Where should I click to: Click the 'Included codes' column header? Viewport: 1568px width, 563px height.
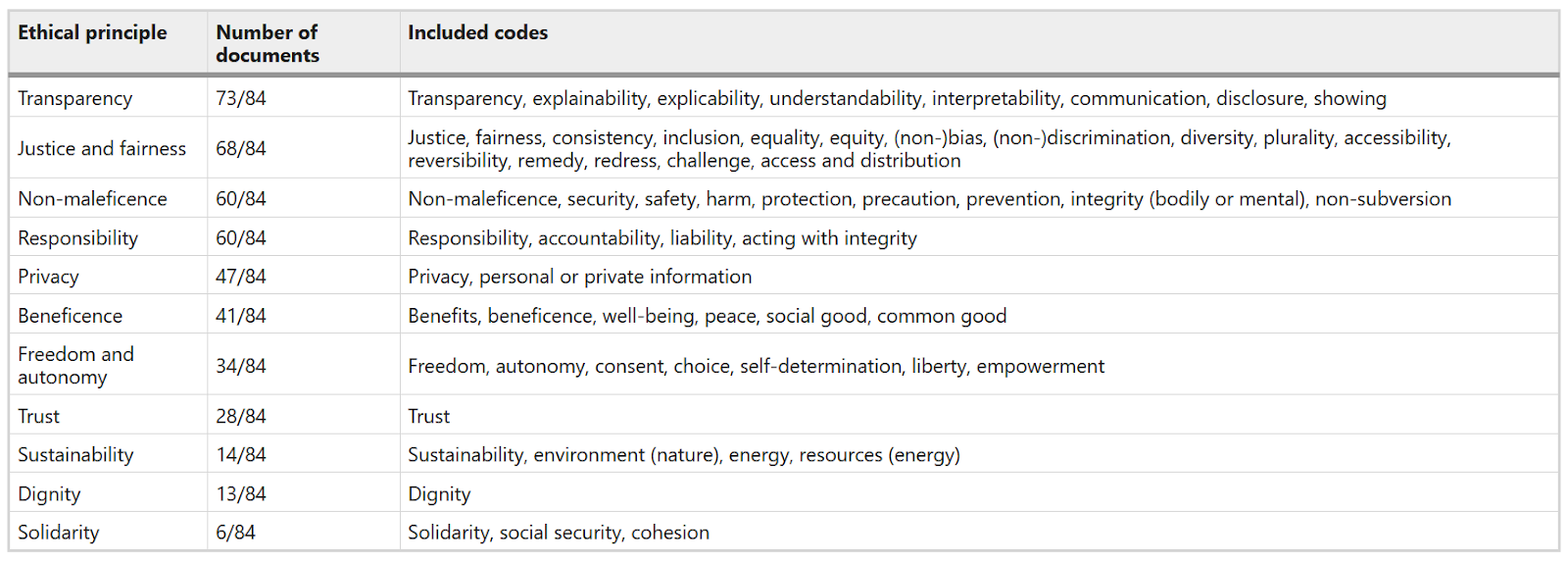click(x=477, y=32)
